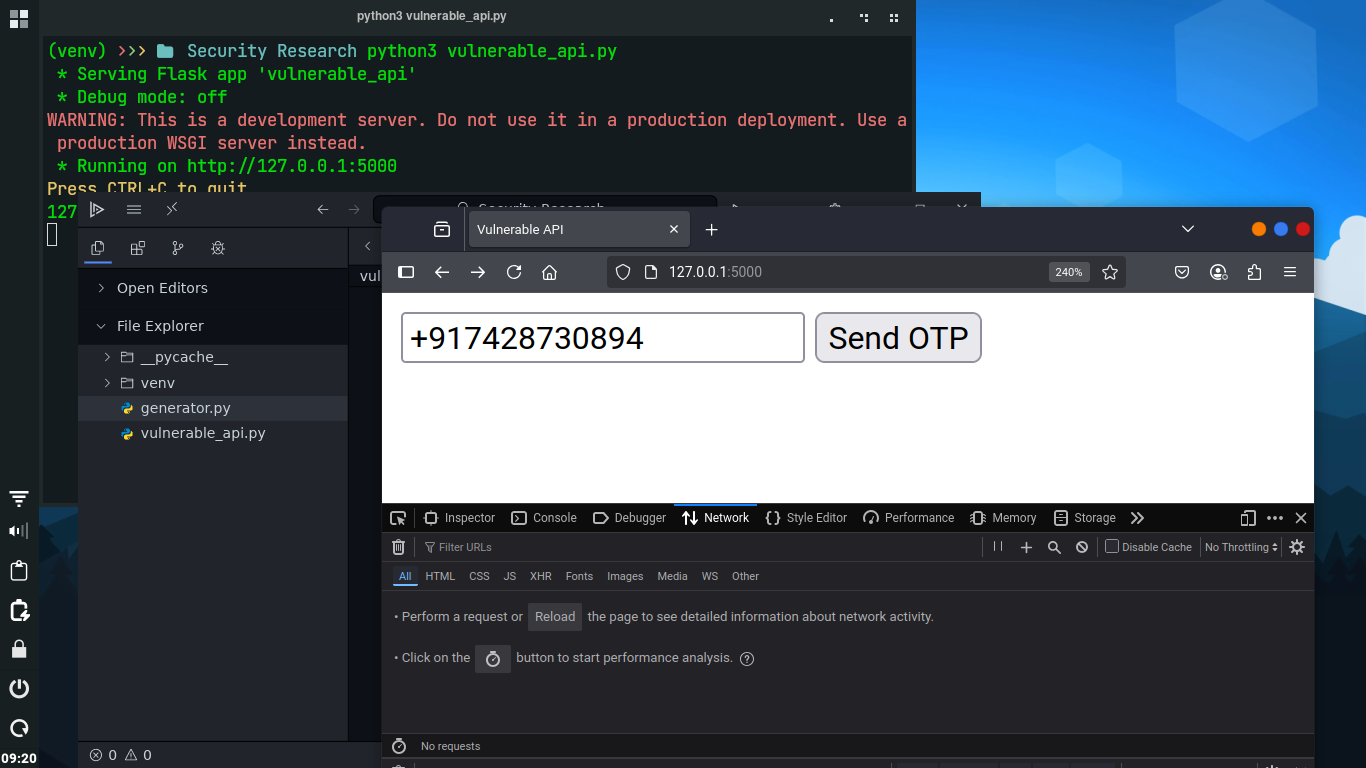Open request search with the magnifier icon
The image size is (1366, 768).
pyautogui.click(x=1053, y=547)
